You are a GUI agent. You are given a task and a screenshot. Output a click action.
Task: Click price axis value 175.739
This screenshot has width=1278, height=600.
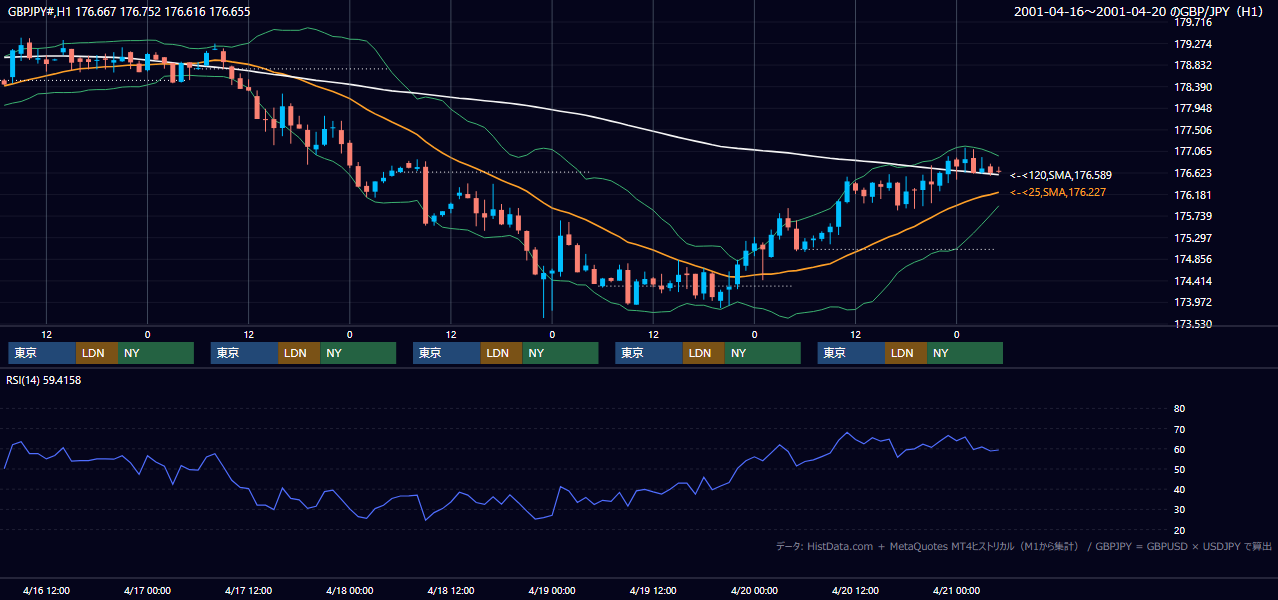[1192, 216]
